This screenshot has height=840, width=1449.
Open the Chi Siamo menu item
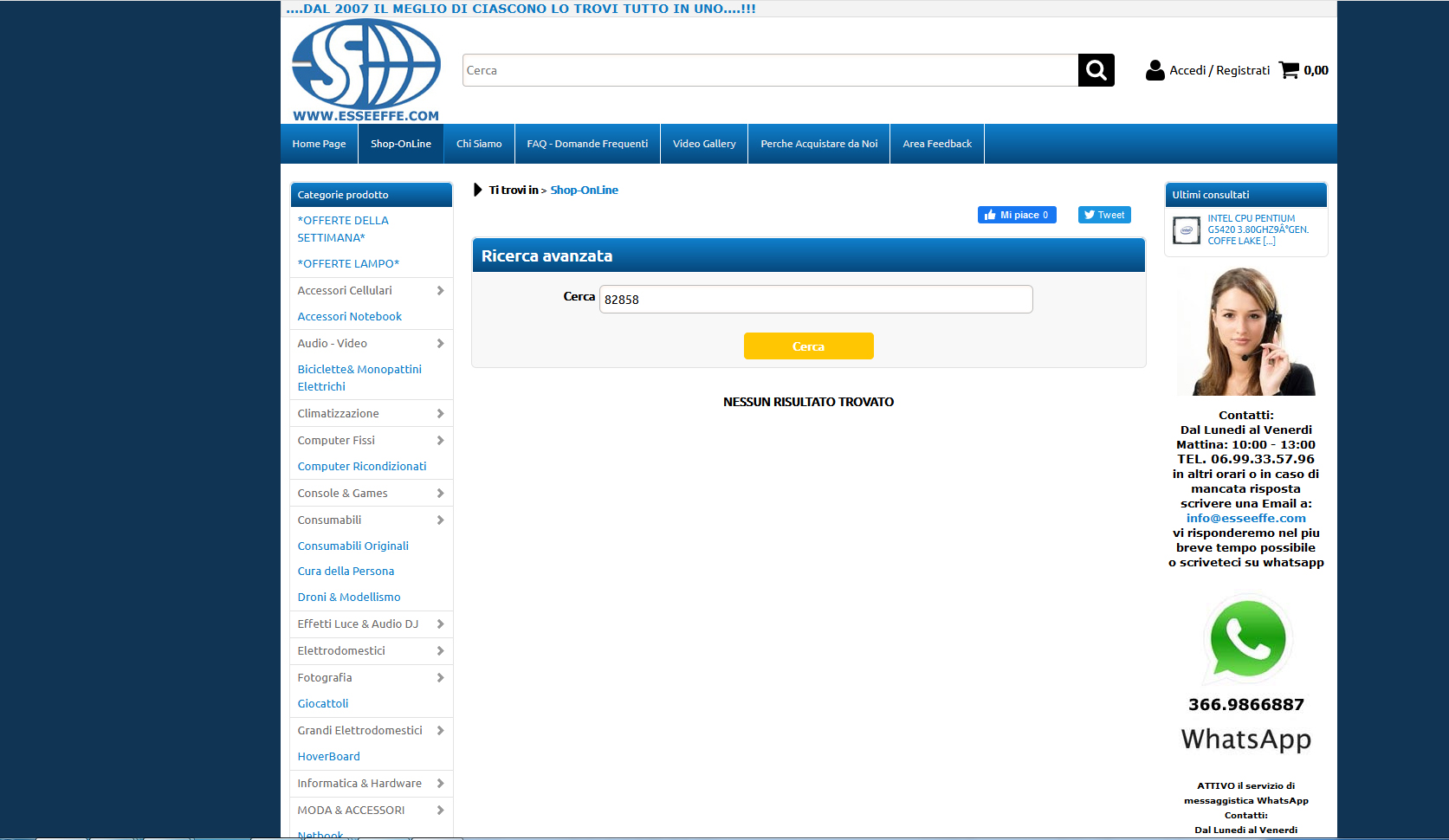click(x=479, y=144)
